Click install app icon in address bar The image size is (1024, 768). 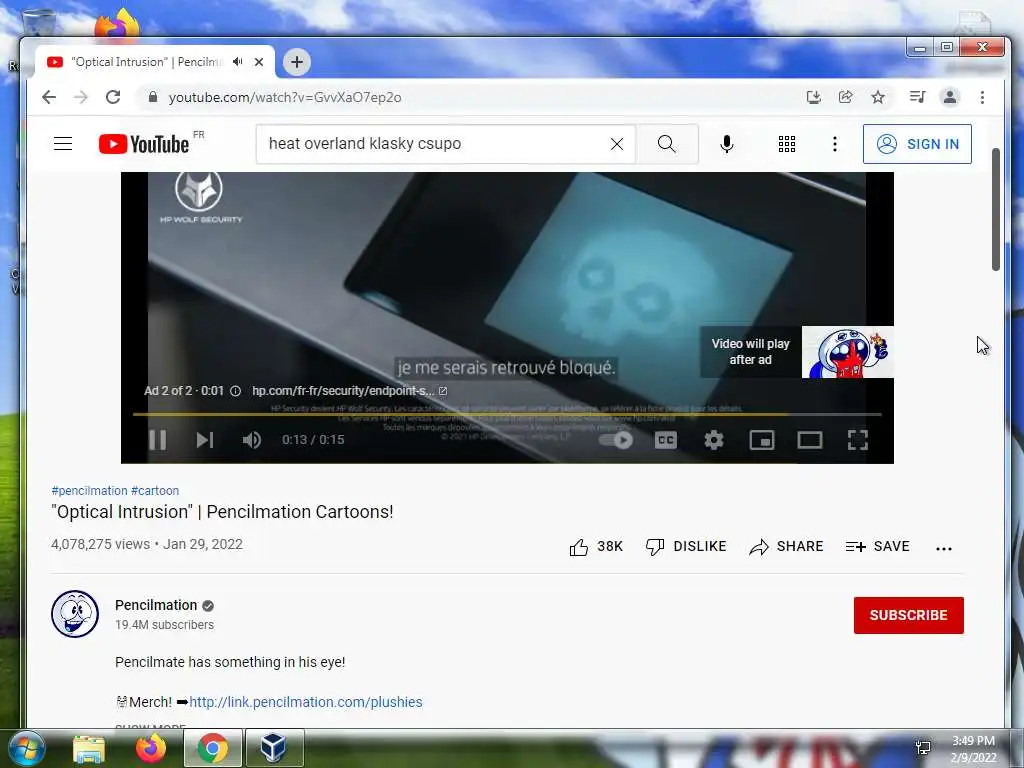click(x=813, y=97)
